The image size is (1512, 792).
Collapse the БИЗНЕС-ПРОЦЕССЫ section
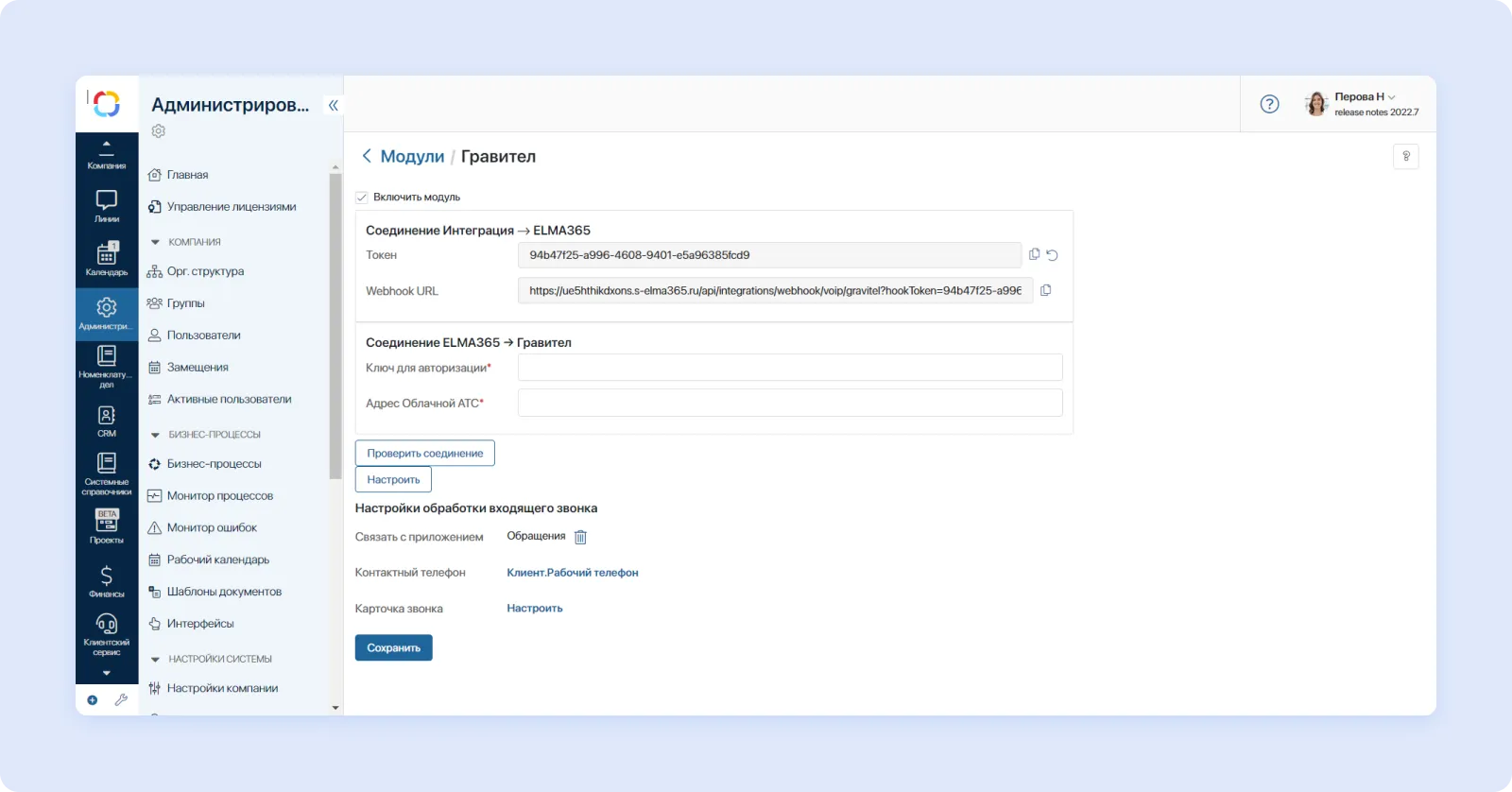point(156,435)
